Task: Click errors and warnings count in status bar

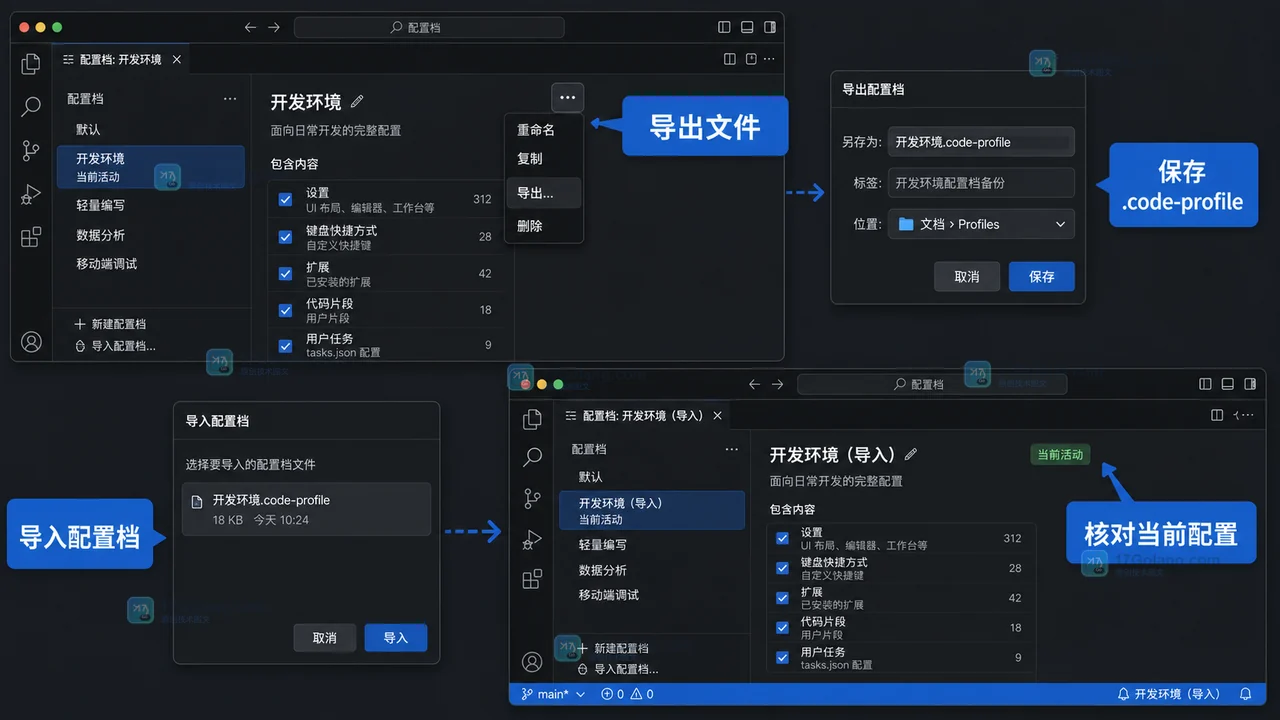Action: coord(627,694)
